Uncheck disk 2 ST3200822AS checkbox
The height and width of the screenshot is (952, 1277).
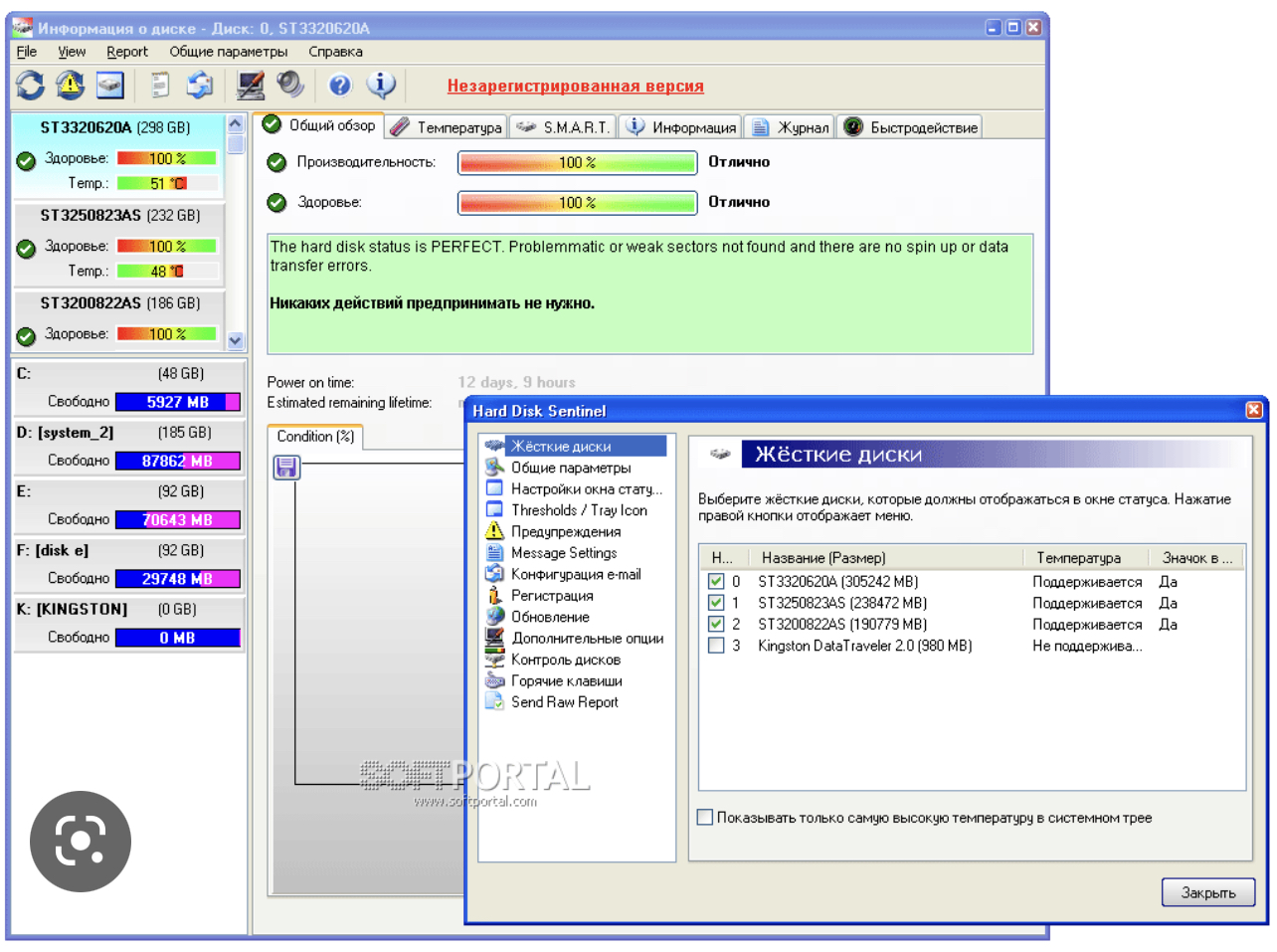click(716, 624)
